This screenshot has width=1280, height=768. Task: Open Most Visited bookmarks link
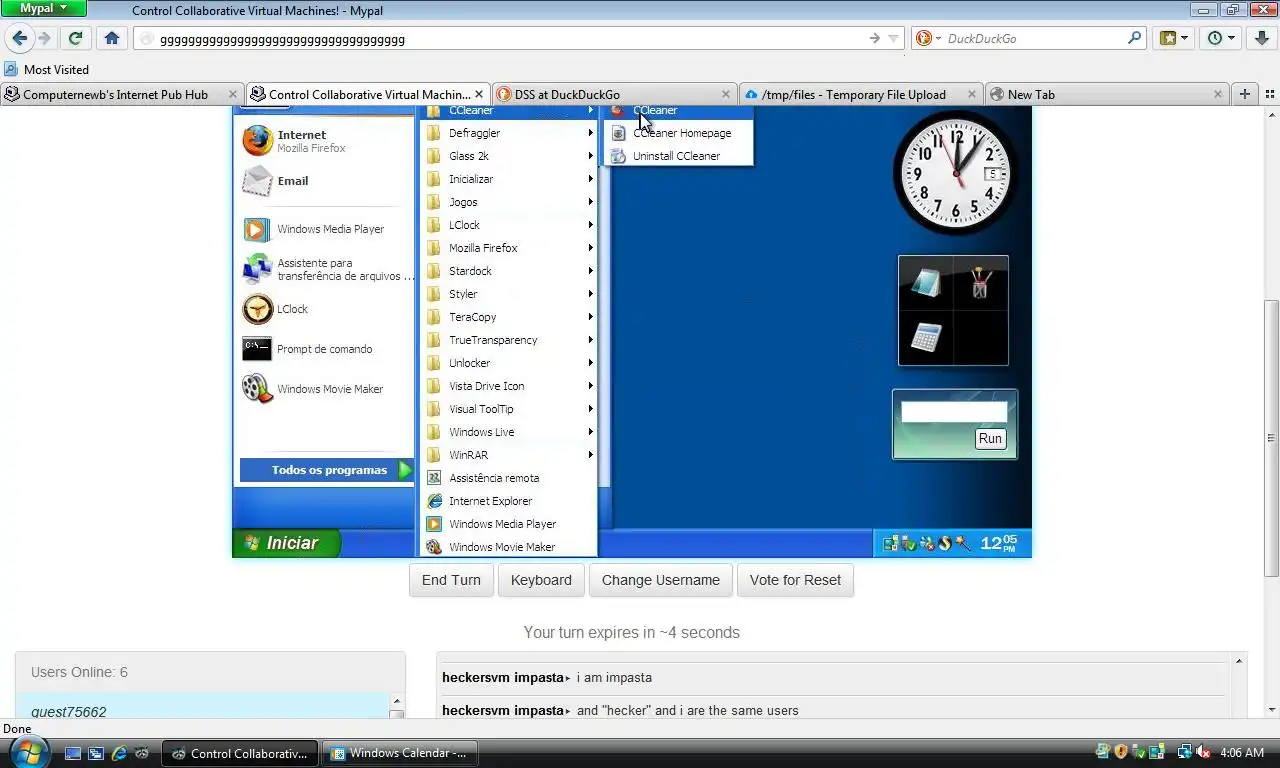click(46, 69)
